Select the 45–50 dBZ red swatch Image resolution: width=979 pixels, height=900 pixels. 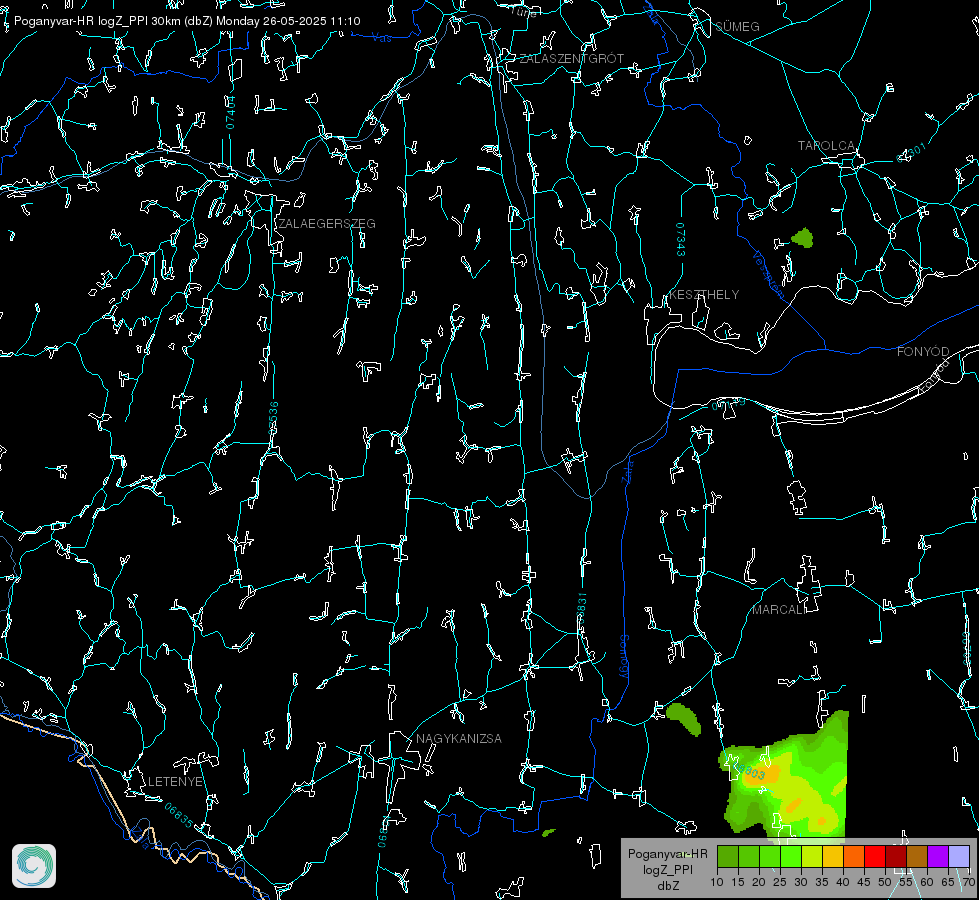tap(875, 856)
